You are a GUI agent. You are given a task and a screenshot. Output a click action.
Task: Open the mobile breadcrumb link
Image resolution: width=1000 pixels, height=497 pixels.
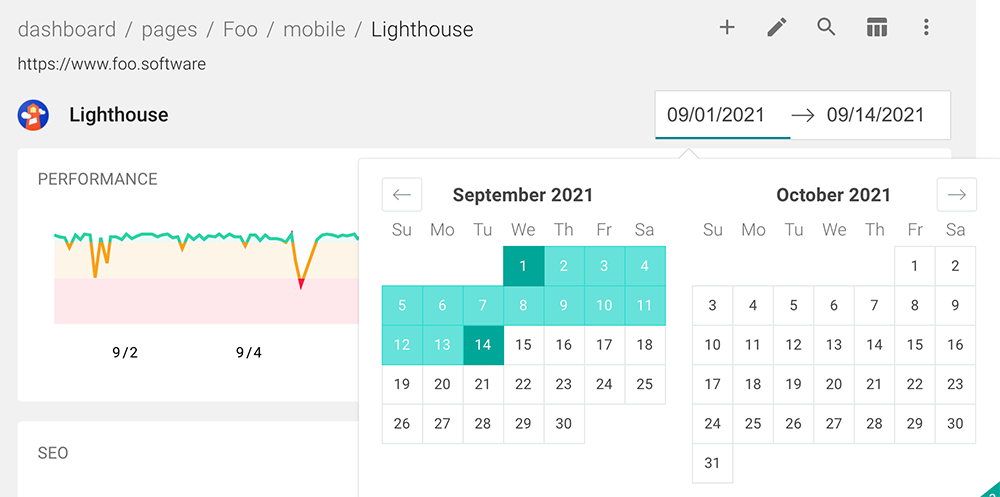pyautogui.click(x=314, y=29)
